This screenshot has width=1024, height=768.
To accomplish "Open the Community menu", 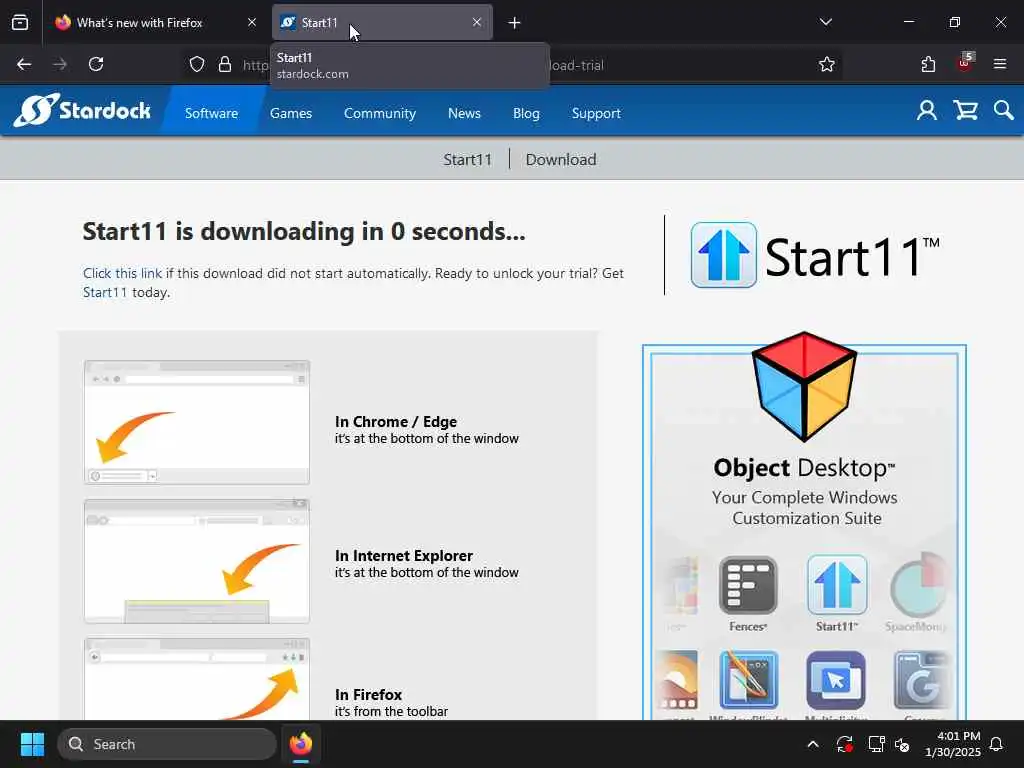I will pyautogui.click(x=379, y=113).
